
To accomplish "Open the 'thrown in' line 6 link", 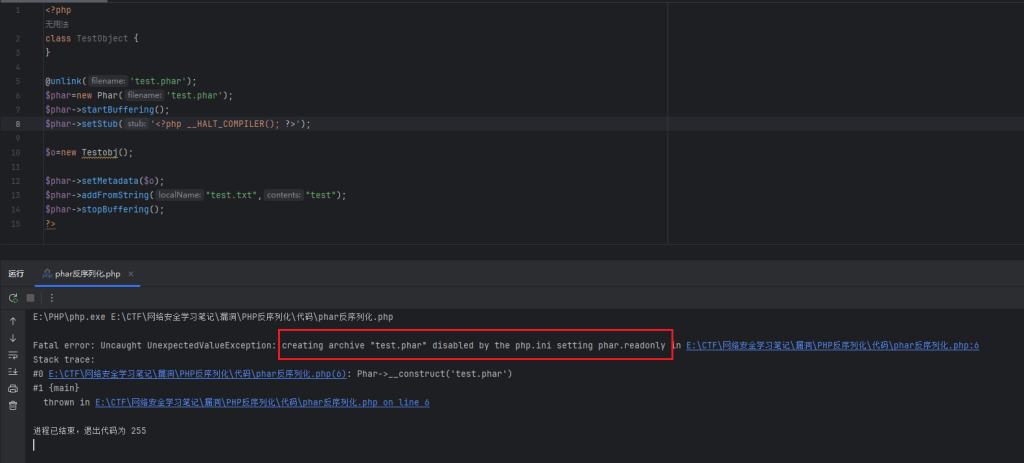I will tap(262, 402).
